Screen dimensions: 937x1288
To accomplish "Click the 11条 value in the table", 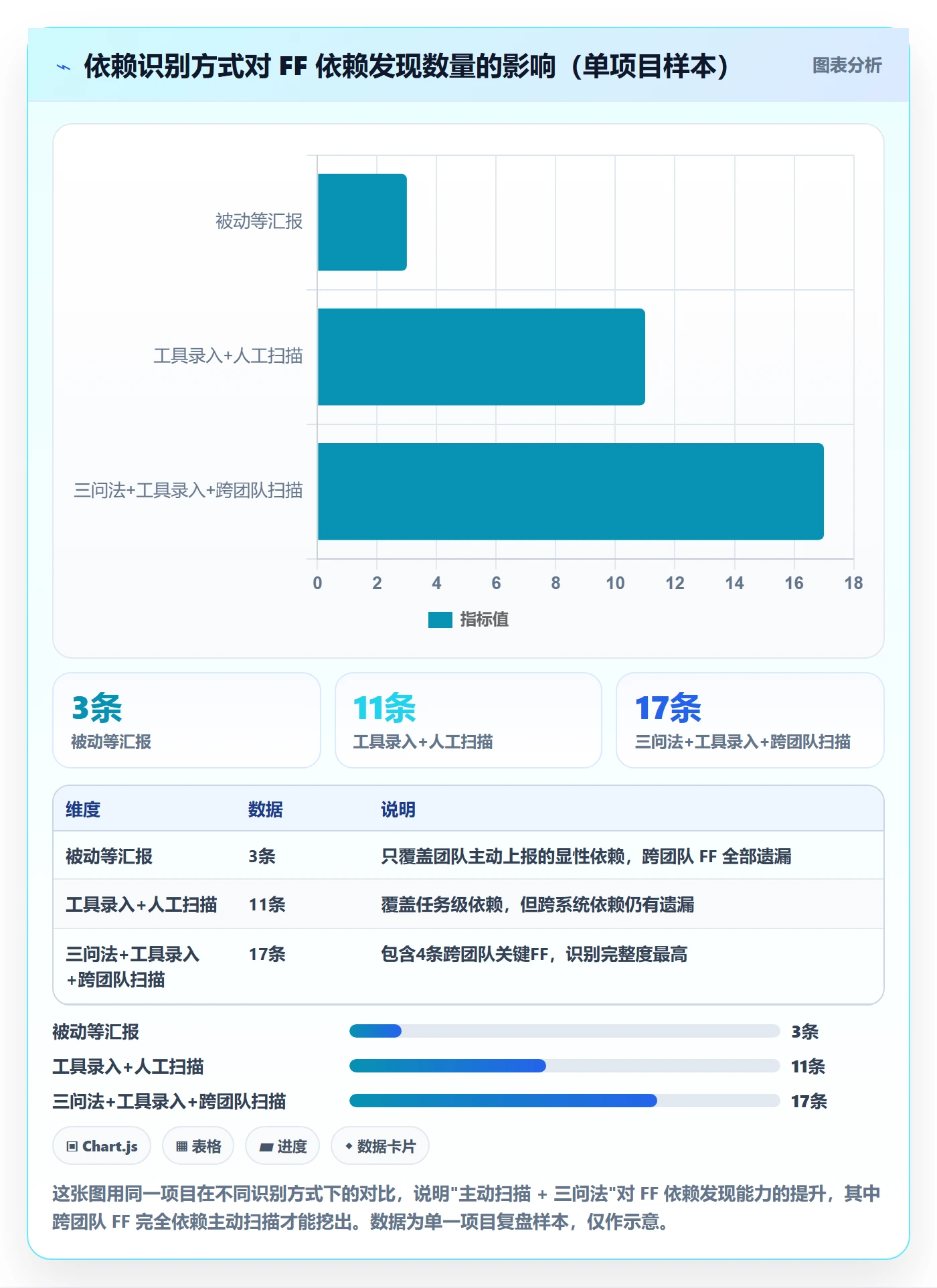I will (267, 904).
